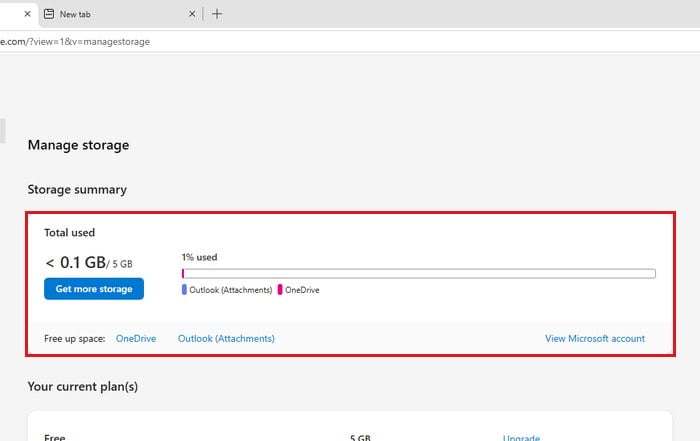This screenshot has height=441, width=700.
Task: Open Outlook (Attachments) free up space link
Action: click(x=226, y=338)
